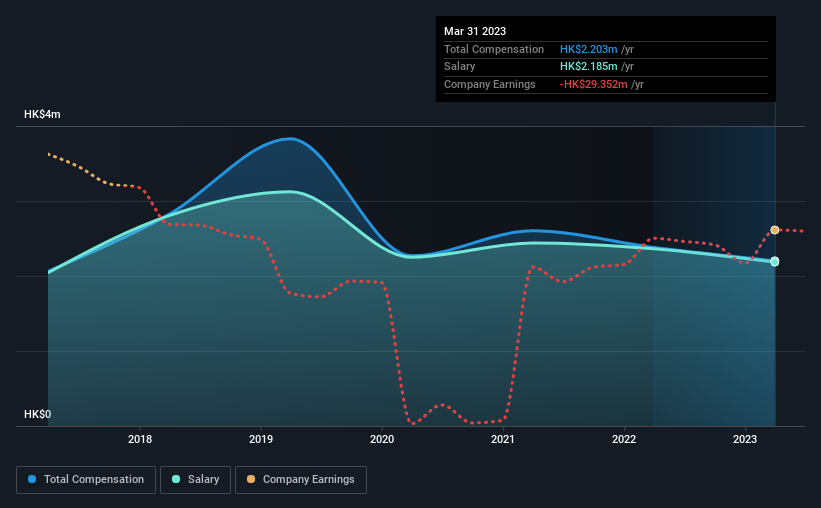Click the 2022 x-axis label
This screenshot has height=508, width=821.
pyautogui.click(x=624, y=439)
